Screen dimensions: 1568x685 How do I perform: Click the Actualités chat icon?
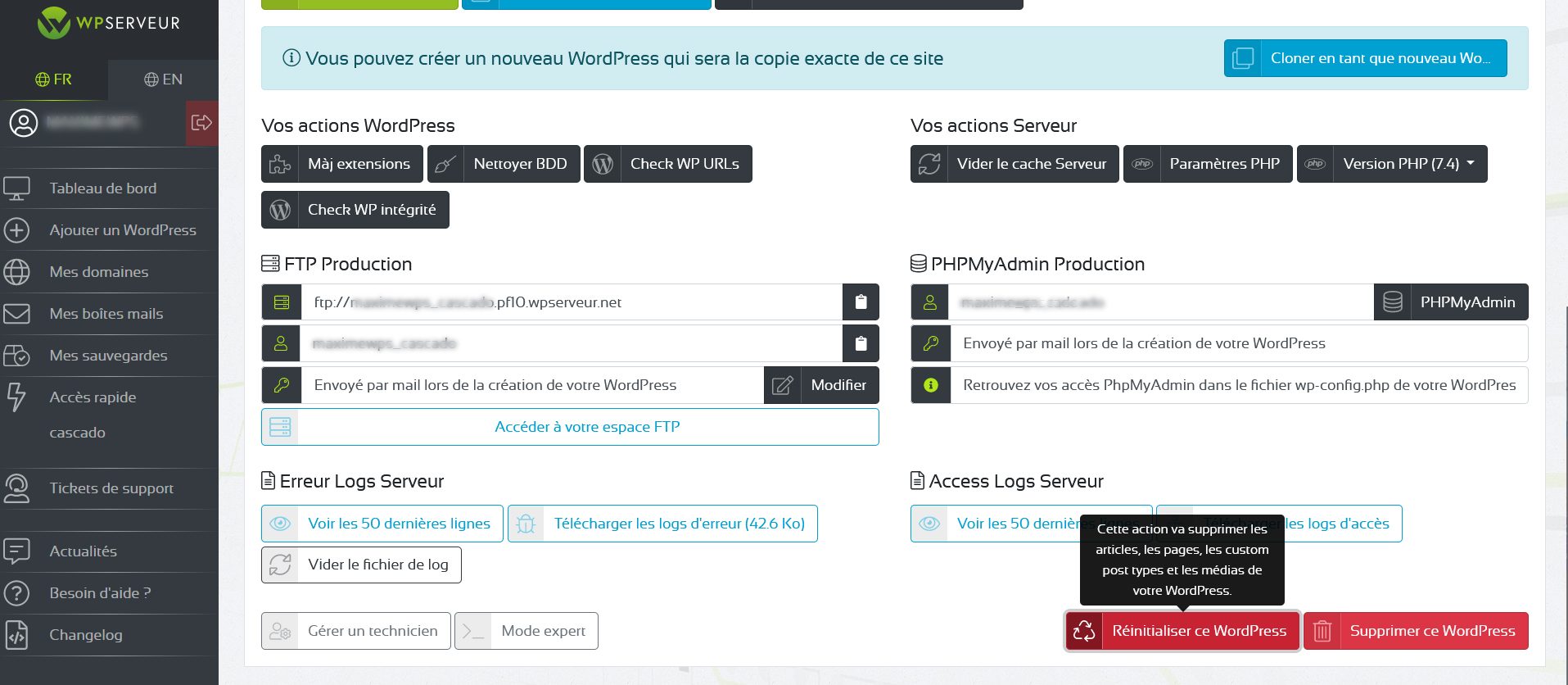click(x=16, y=551)
